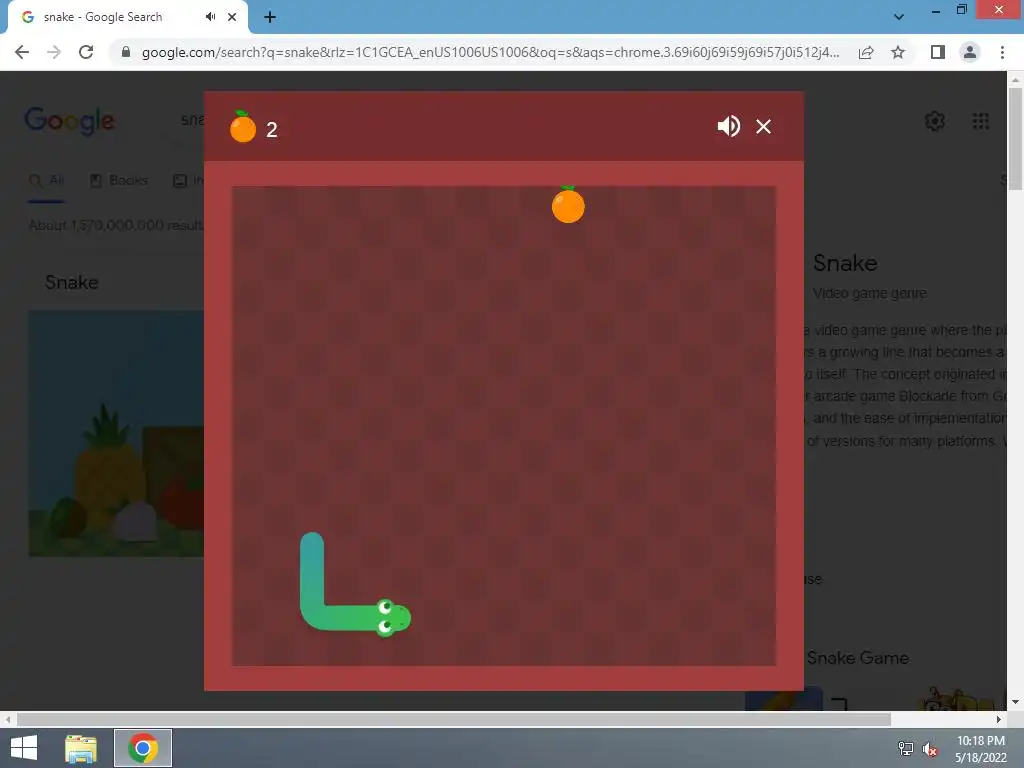Share this page icon
Image resolution: width=1024 pixels, height=768 pixels.
866,52
